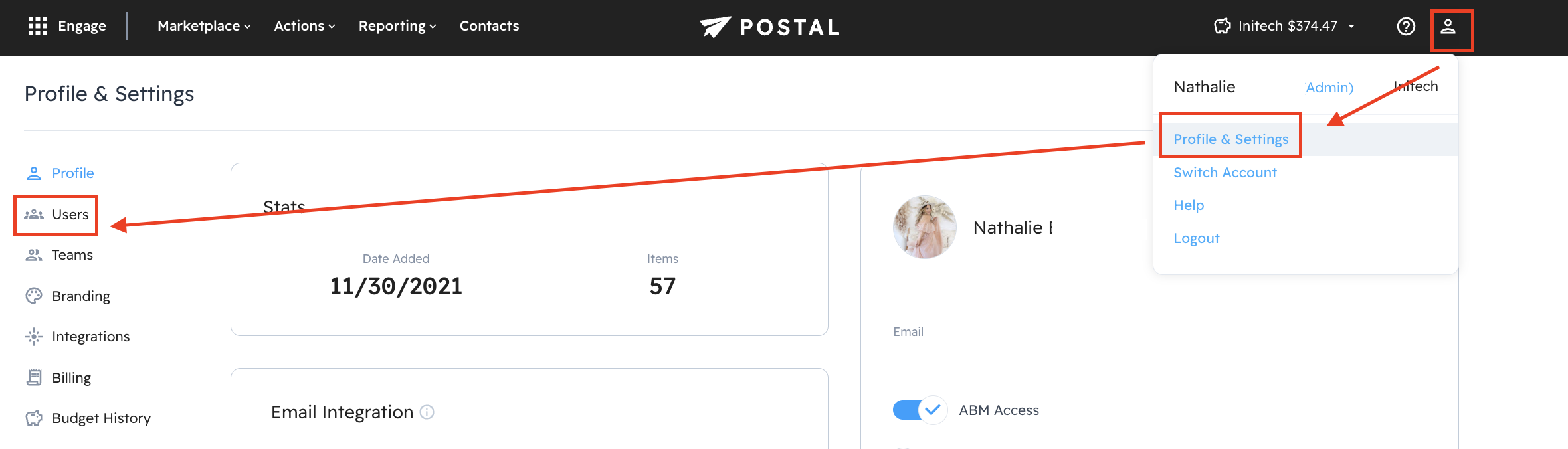Screen dimensions: 1568x449
Task: Open Billing receipt icon in sidebar
Action: (33, 377)
